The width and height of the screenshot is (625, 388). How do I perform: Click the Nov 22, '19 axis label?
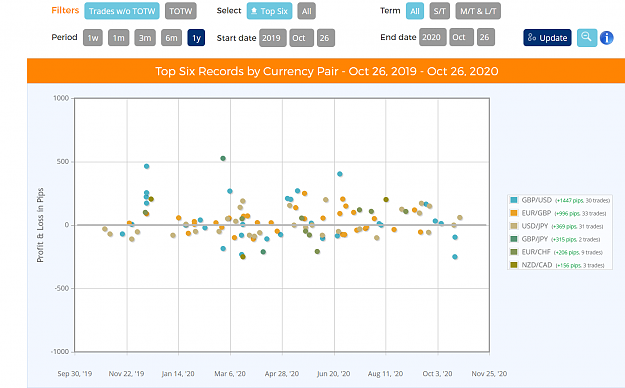[x=126, y=374]
